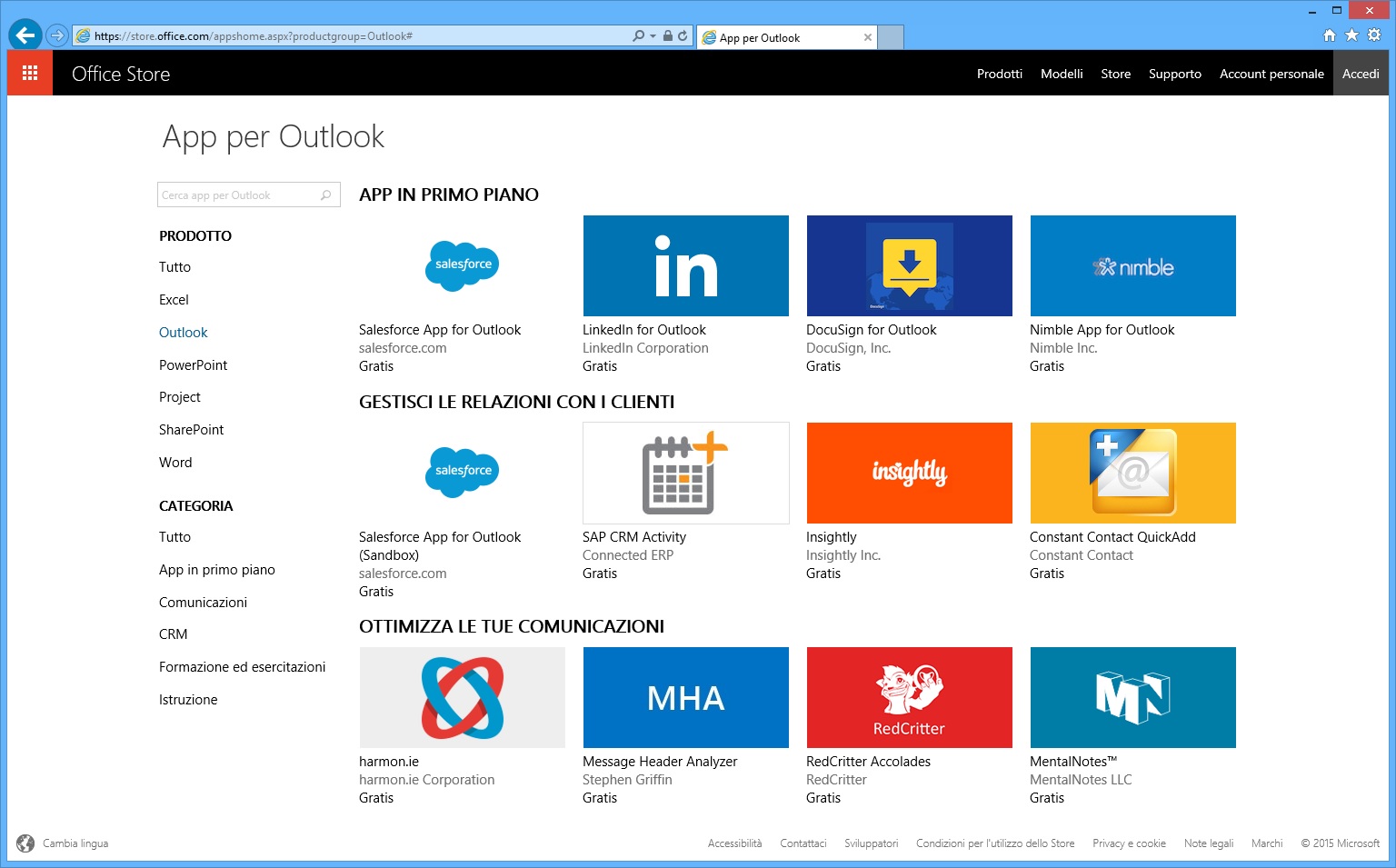
Task: Open browser Tools gear icon
Action: coord(1374,35)
